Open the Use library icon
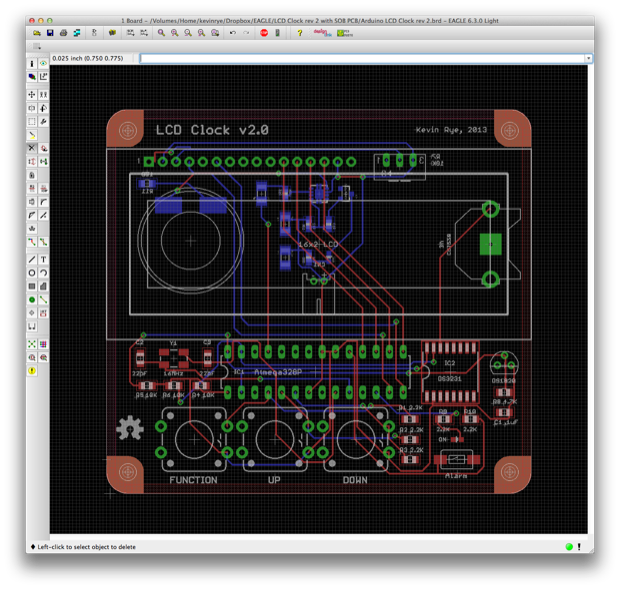Viewport: 620px width, 589px height. pyautogui.click(x=112, y=33)
